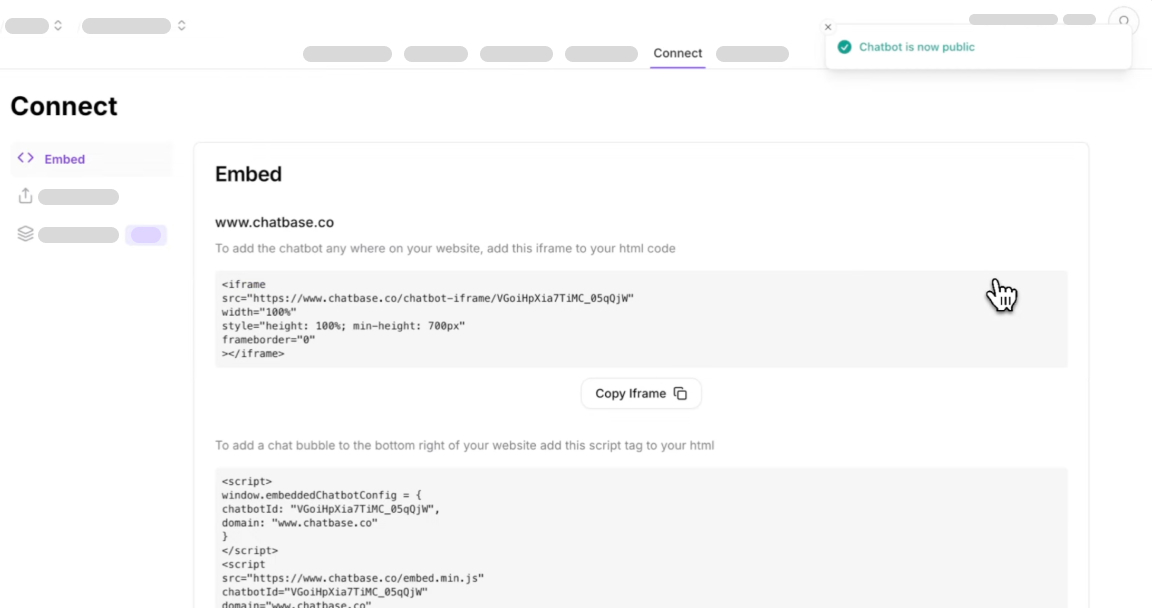1152x608 pixels.
Task: Open the tab right after Connect
Action: tap(752, 54)
